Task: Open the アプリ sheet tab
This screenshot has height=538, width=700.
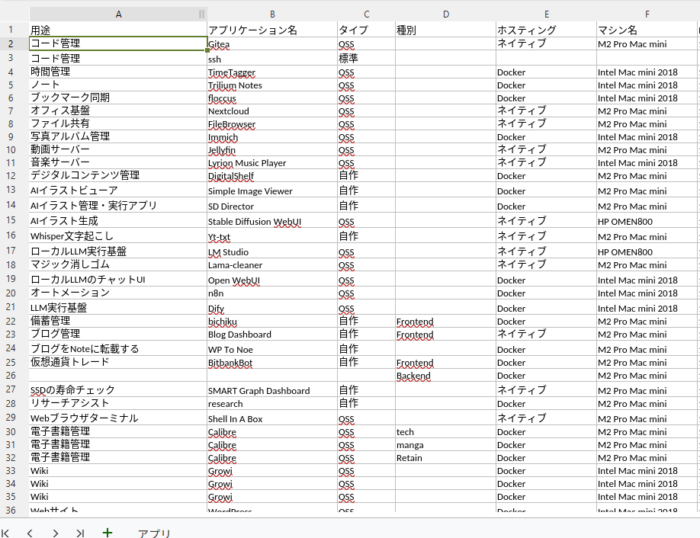Action: pos(154,533)
